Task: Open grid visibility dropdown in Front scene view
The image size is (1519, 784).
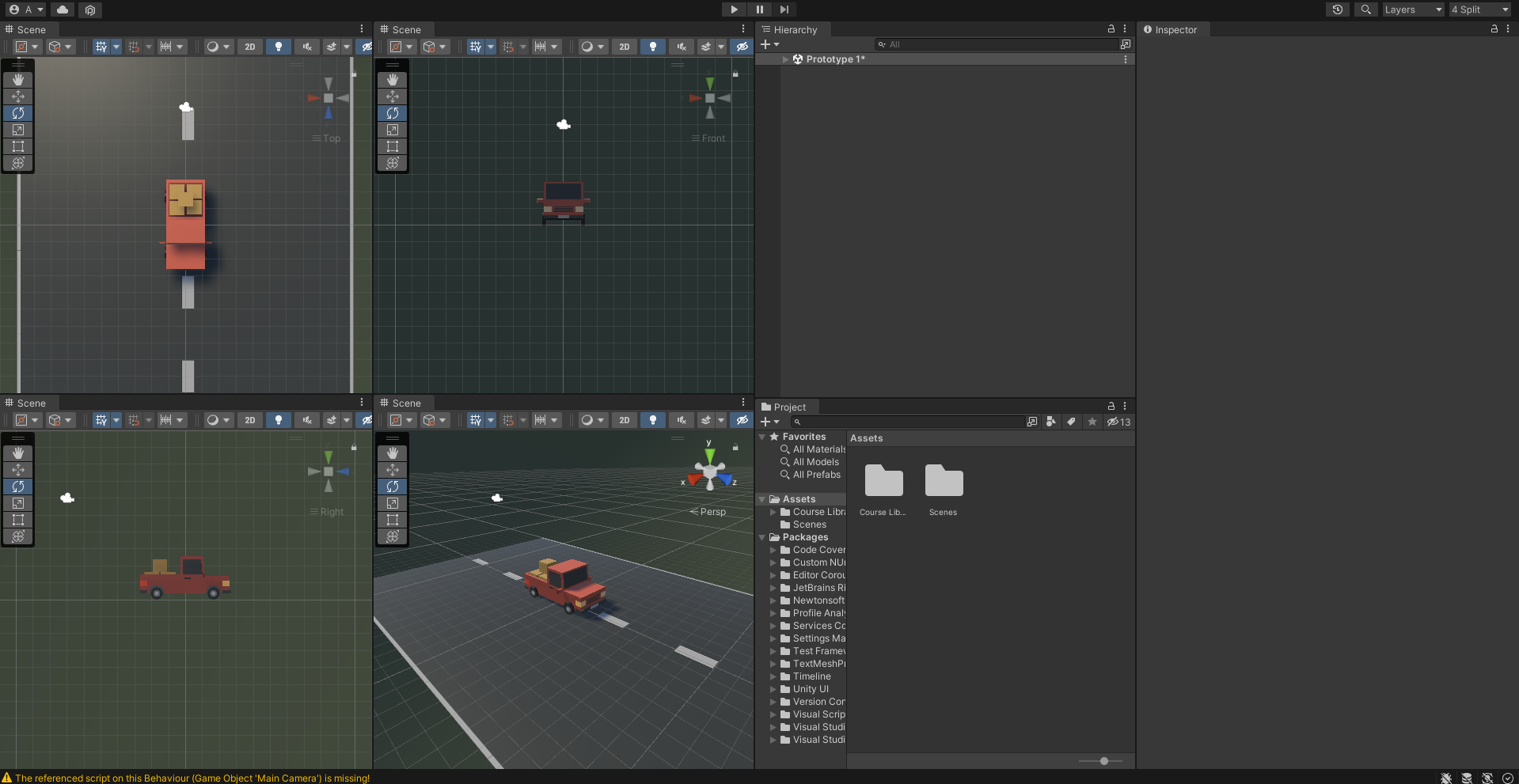Action: click(491, 47)
